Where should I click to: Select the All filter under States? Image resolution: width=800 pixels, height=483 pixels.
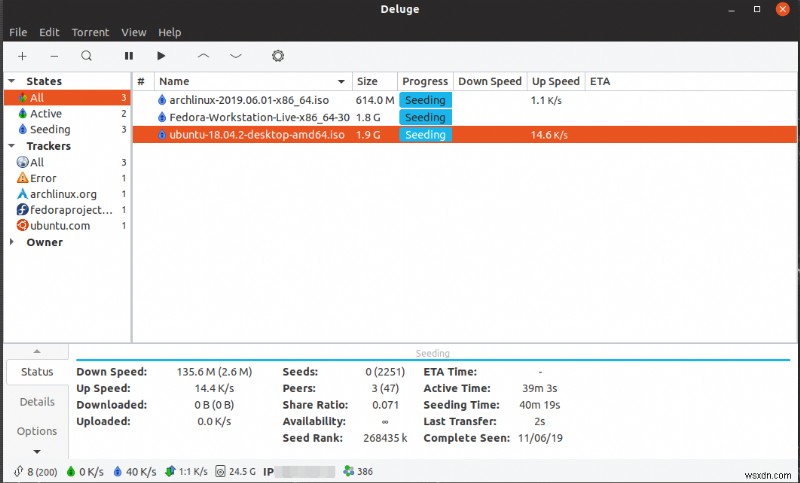pyautogui.click(x=66, y=97)
